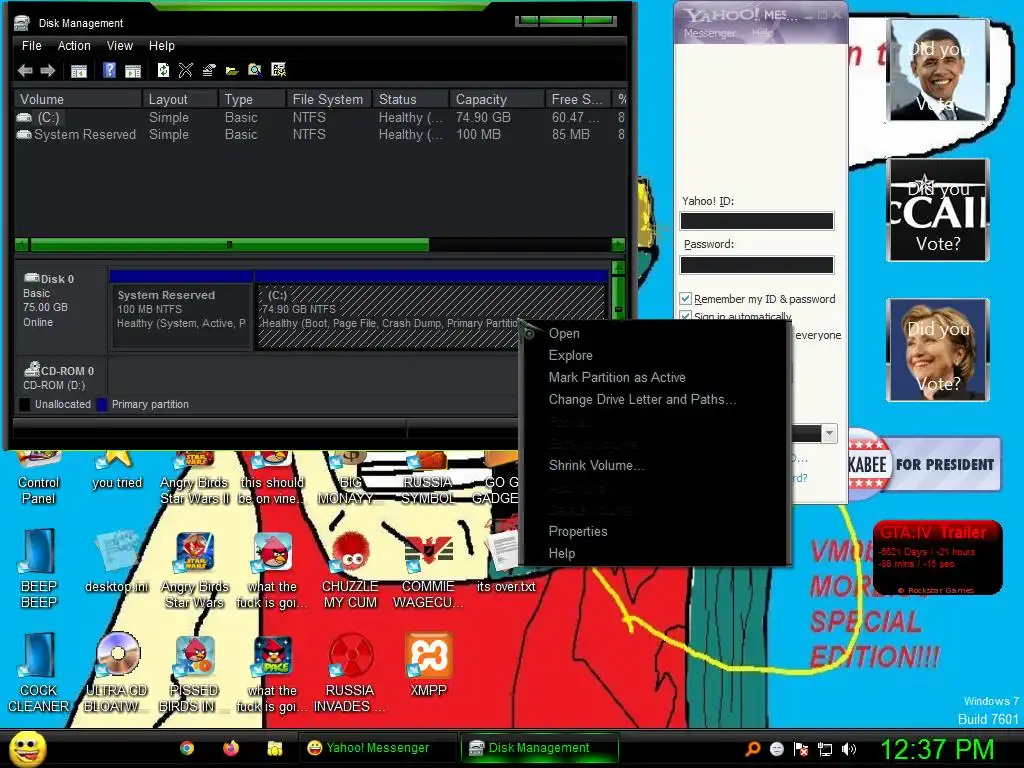1024x768 pixels.
Task: Click the GTA:IV Trailer countdown gadget
Action: click(x=937, y=558)
